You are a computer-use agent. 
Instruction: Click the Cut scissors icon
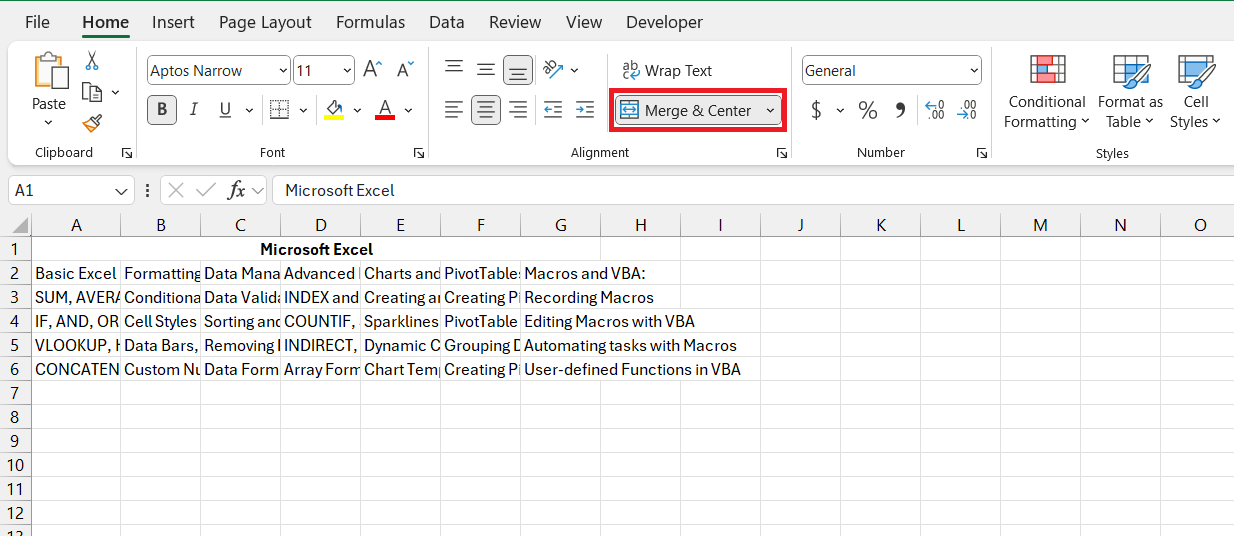coord(92,61)
